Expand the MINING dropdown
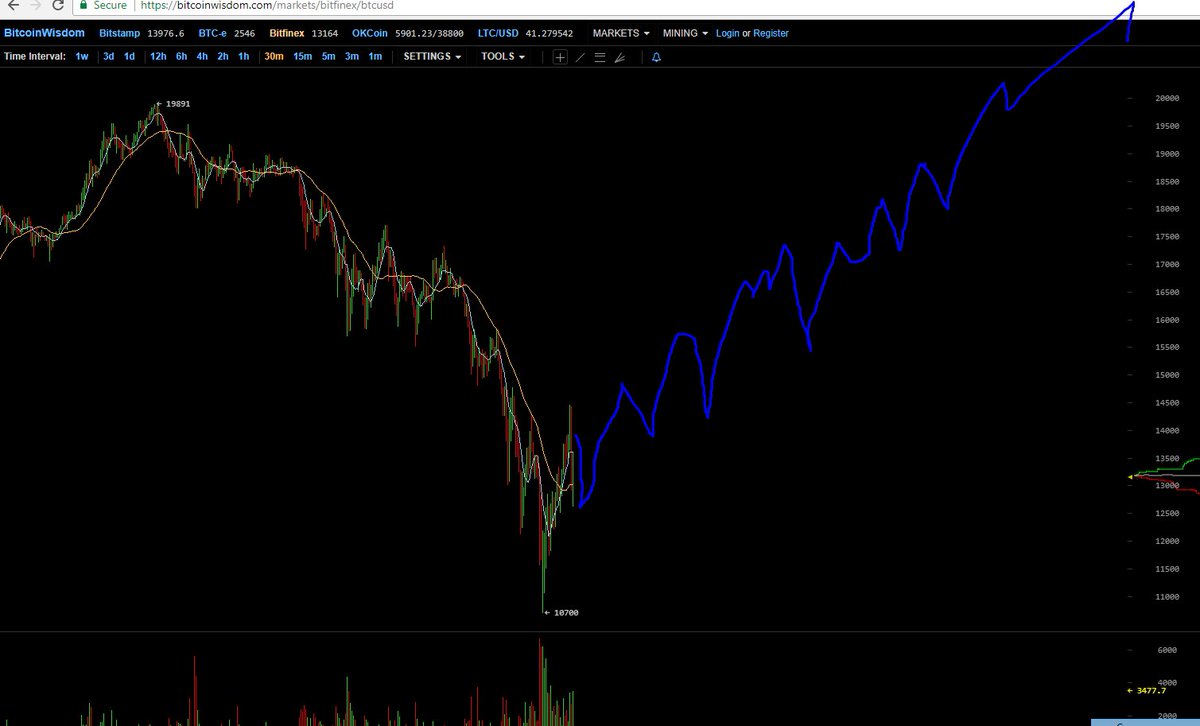This screenshot has width=1200, height=726. pyautogui.click(x=679, y=33)
